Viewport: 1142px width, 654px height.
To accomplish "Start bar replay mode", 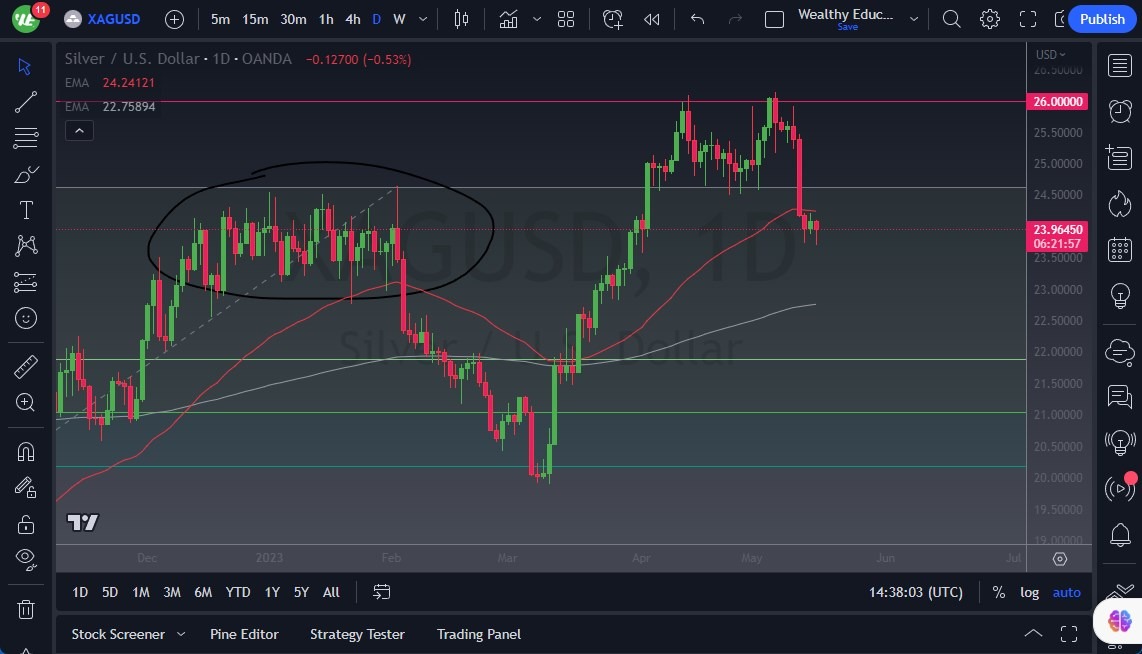I will coord(652,20).
